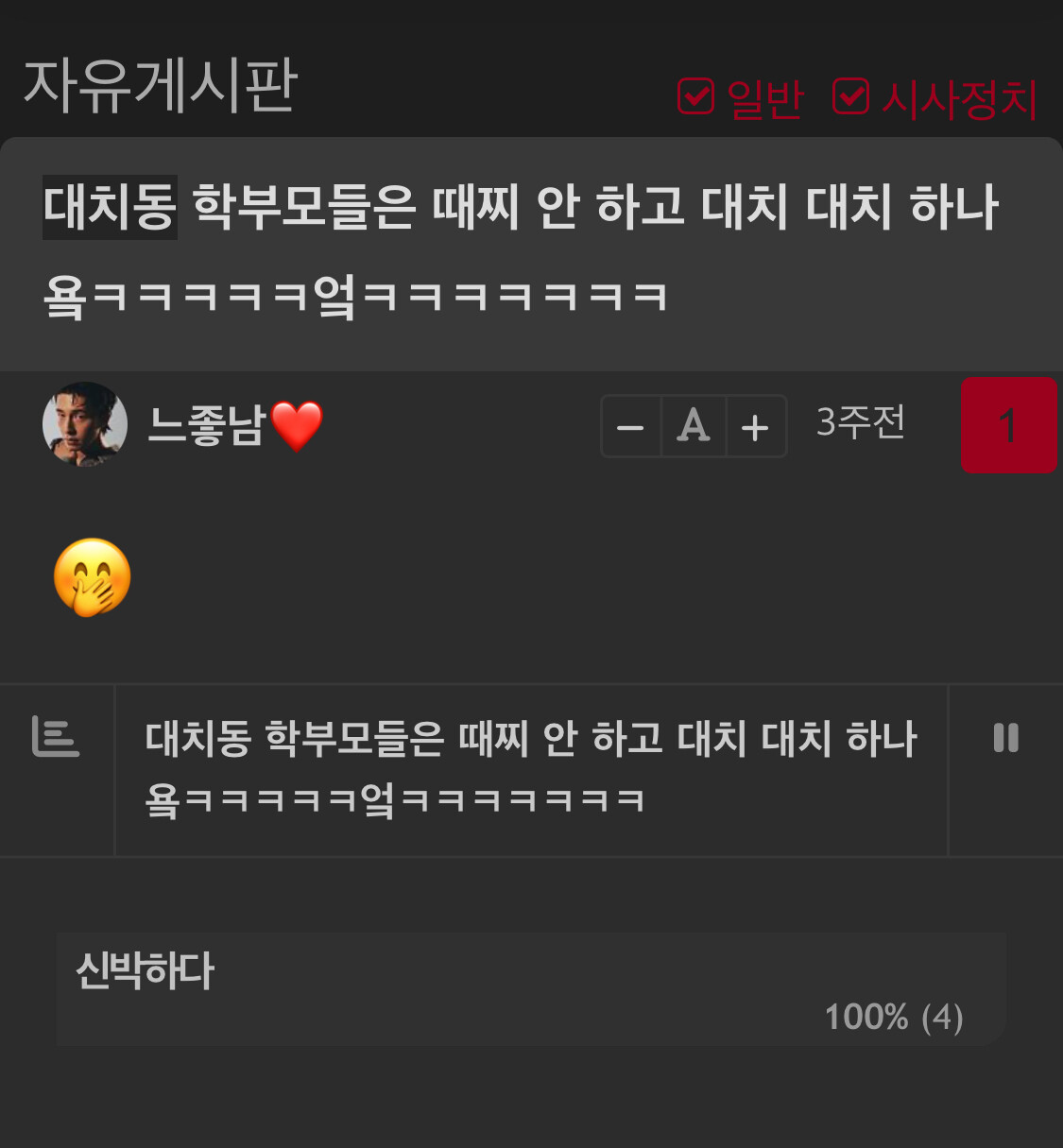The image size is (1063, 1148).
Task: Click the post title text block
Action: pyautogui.click(x=522, y=252)
